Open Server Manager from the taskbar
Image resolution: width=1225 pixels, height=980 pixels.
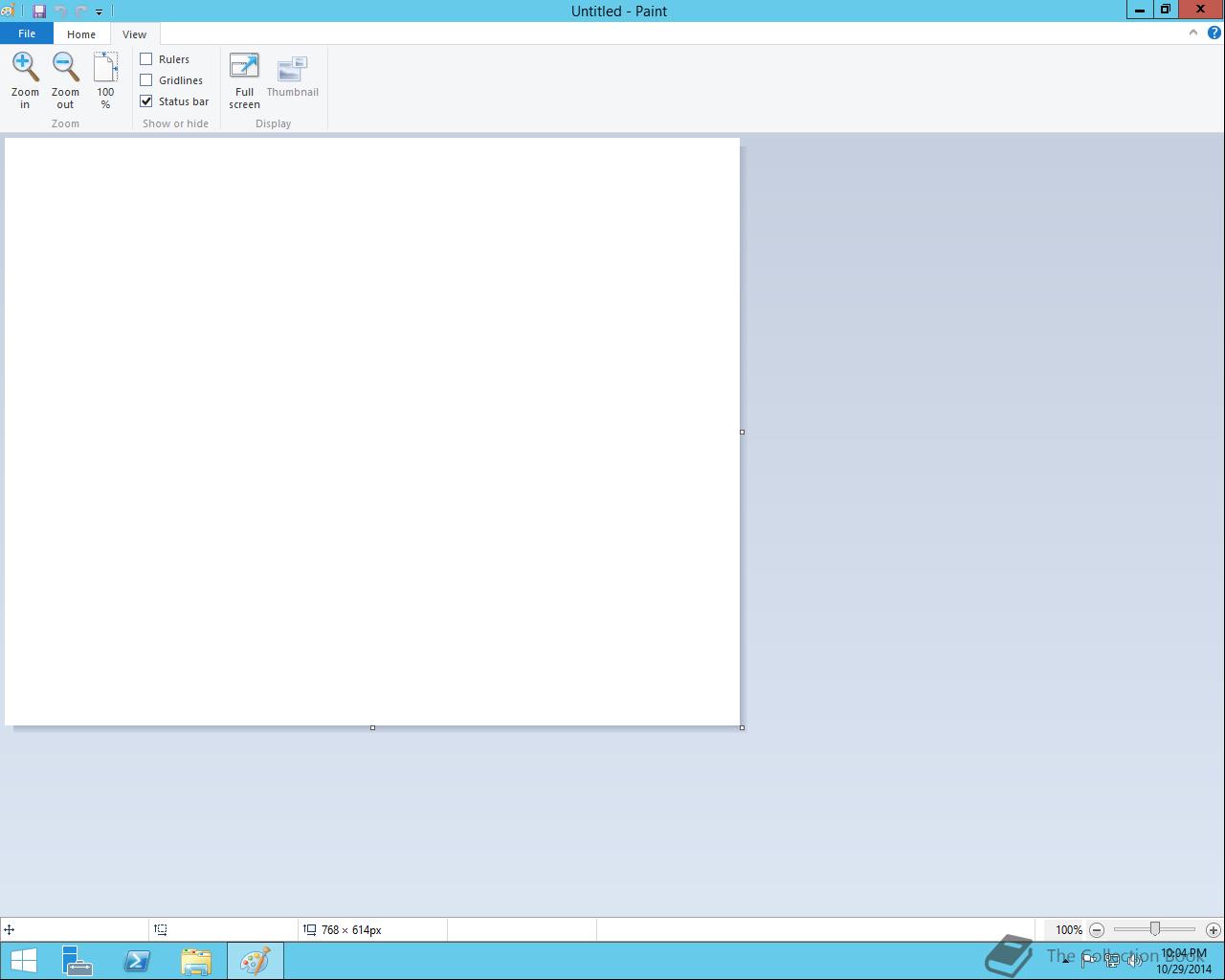[77, 961]
